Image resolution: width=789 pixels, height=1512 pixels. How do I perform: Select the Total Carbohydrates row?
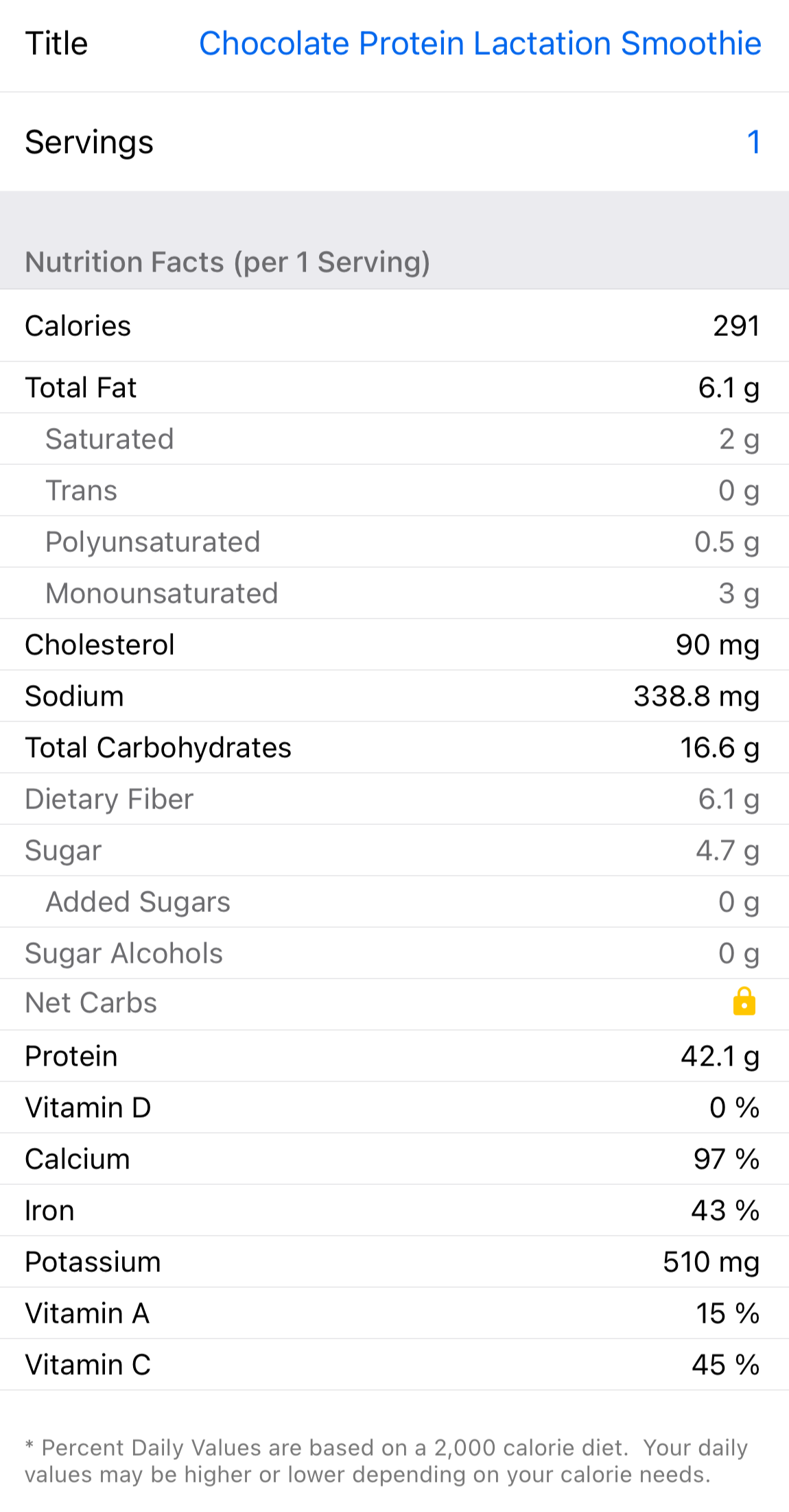click(x=394, y=748)
